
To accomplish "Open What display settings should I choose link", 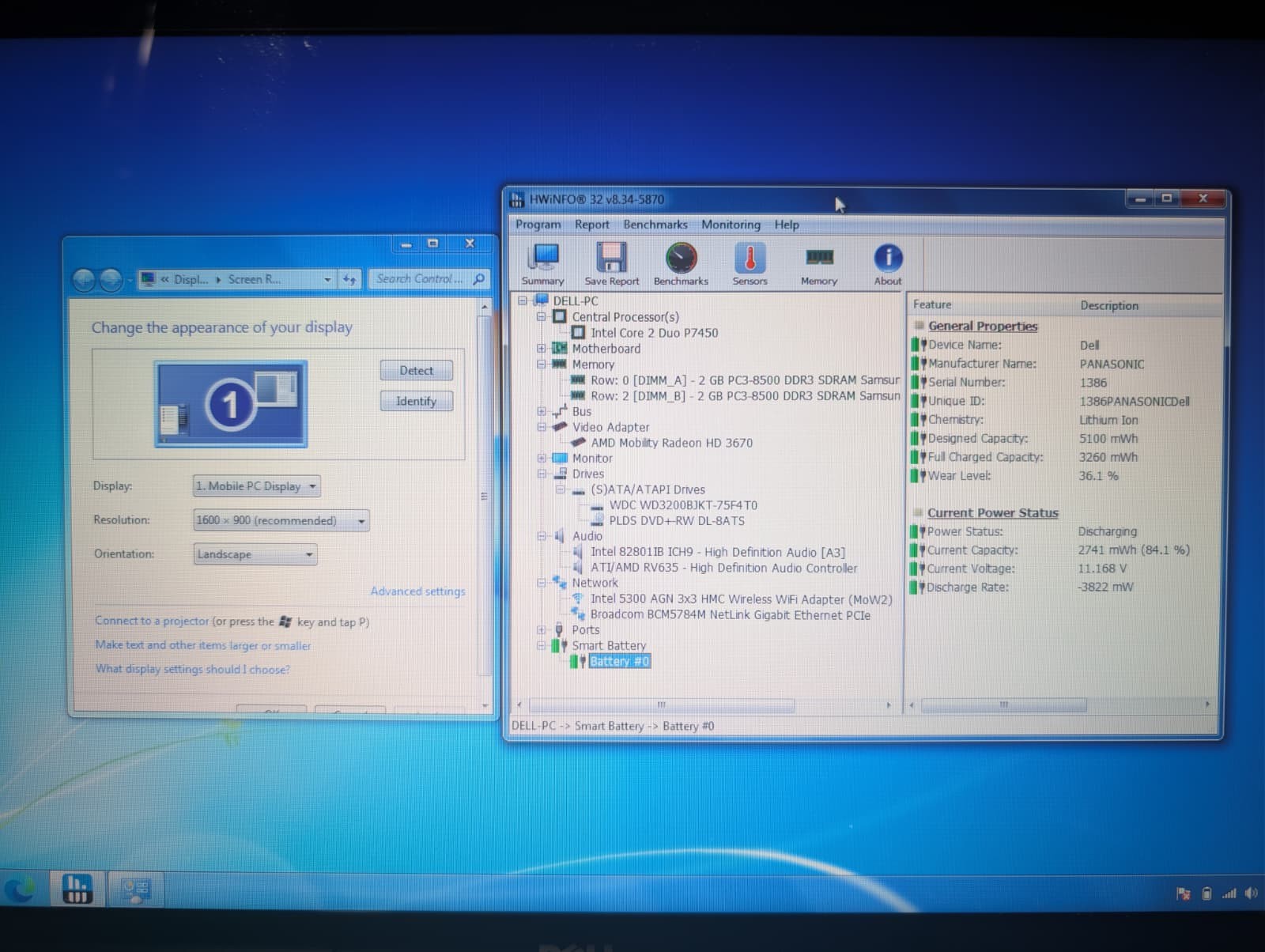I will coord(193,669).
